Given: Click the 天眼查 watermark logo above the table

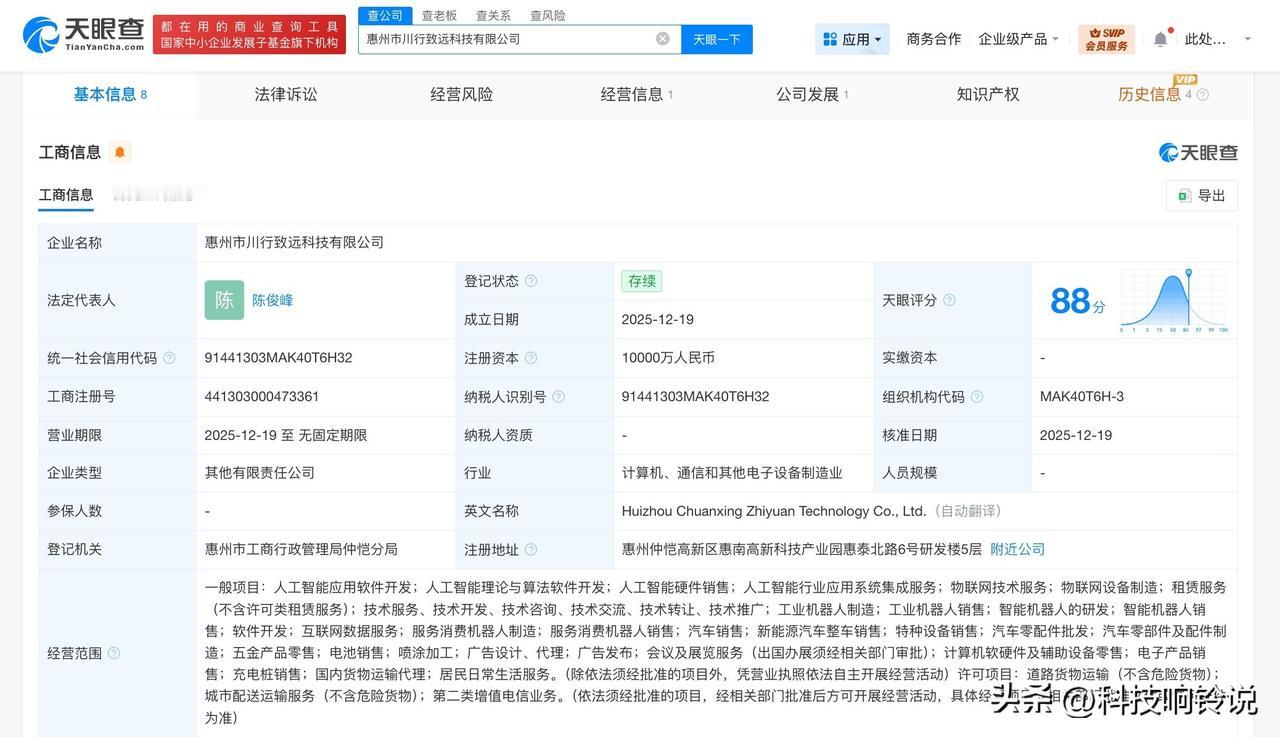Looking at the screenshot, I should (1197, 152).
